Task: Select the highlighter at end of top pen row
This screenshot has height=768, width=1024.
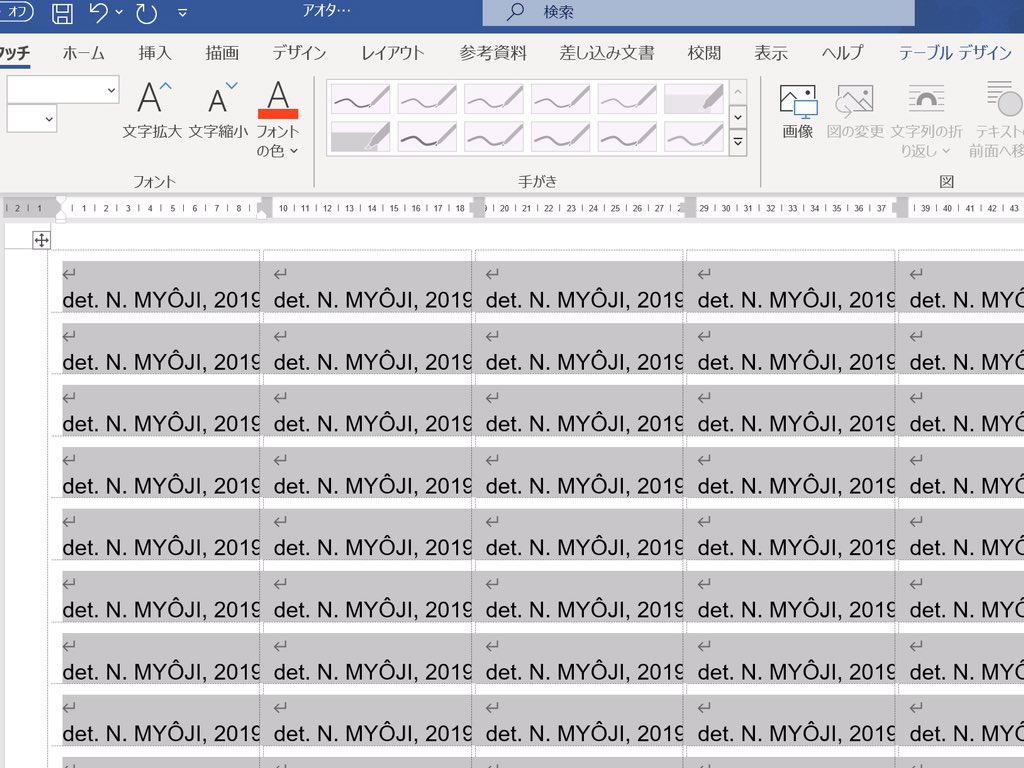Action: [x=694, y=99]
